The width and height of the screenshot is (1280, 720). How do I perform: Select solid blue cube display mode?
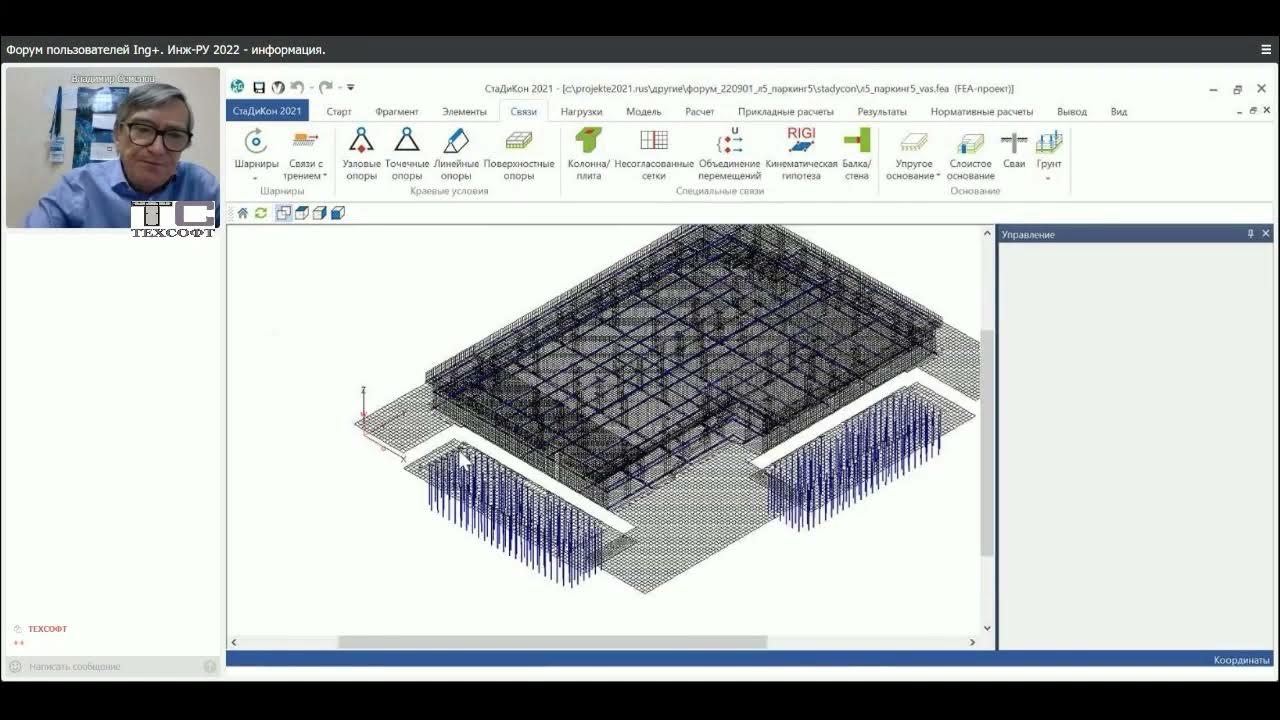point(338,213)
